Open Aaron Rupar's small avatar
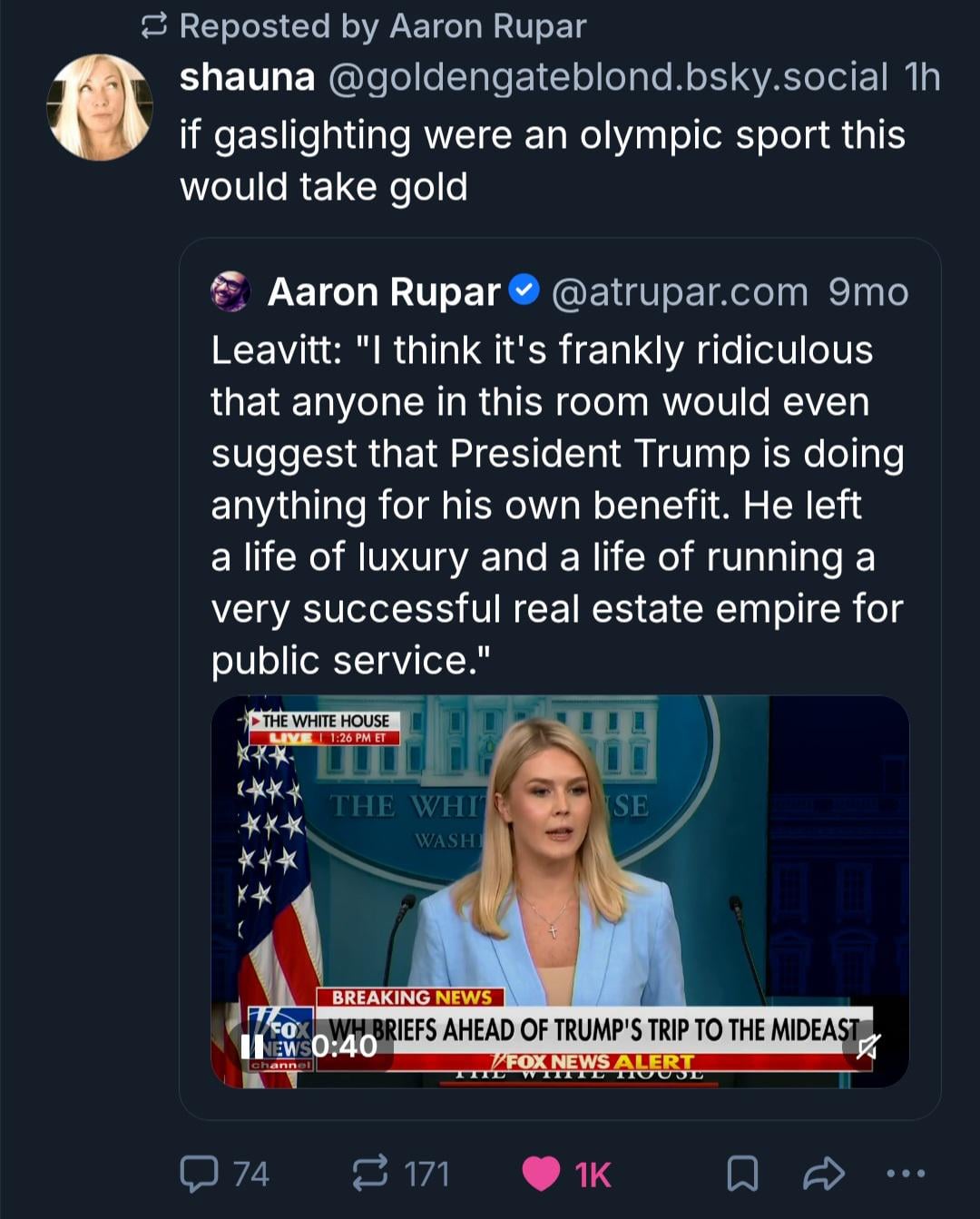Image resolution: width=980 pixels, height=1219 pixels. (230, 292)
